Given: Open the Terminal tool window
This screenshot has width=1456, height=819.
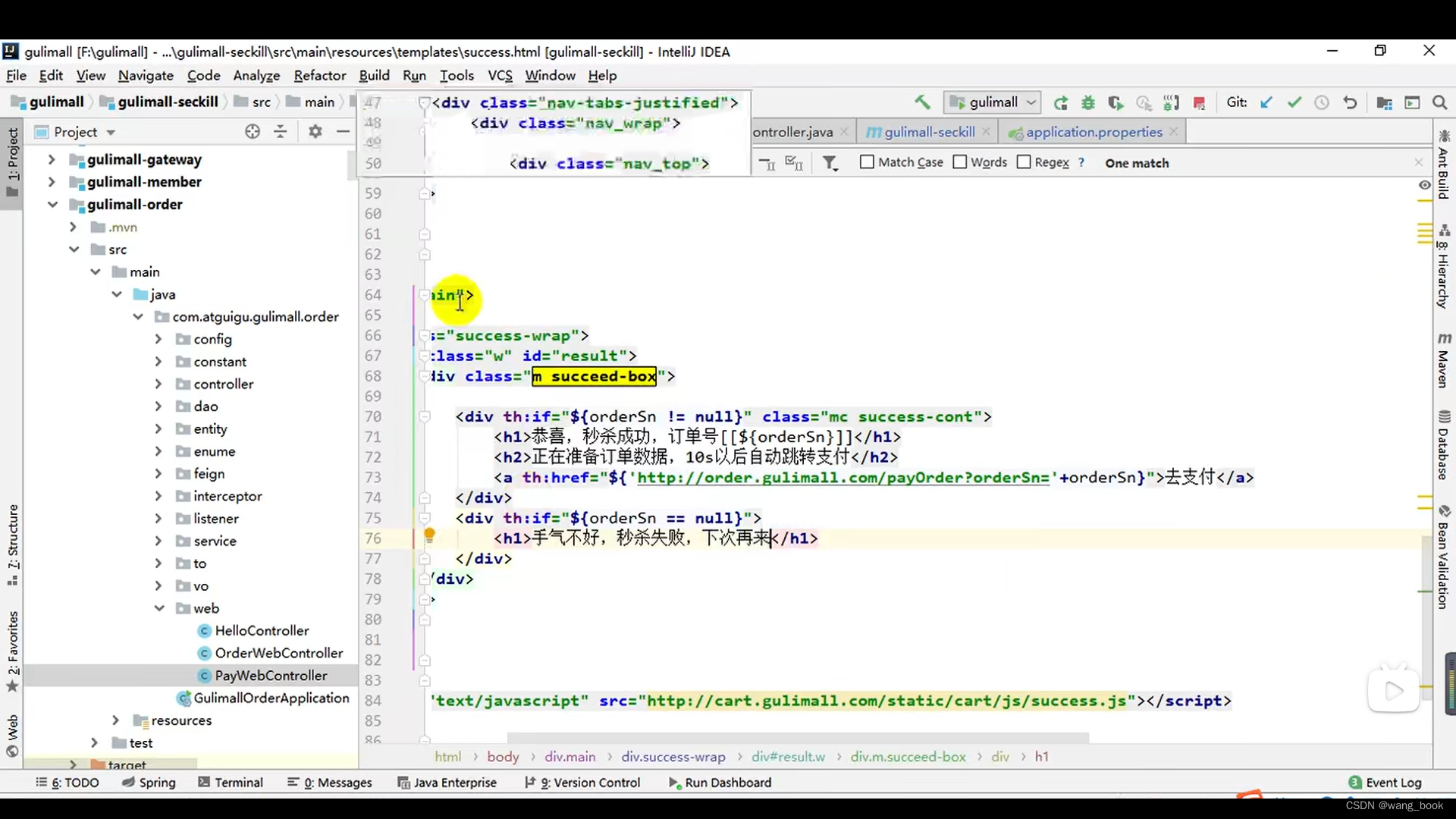Looking at the screenshot, I should tap(231, 783).
